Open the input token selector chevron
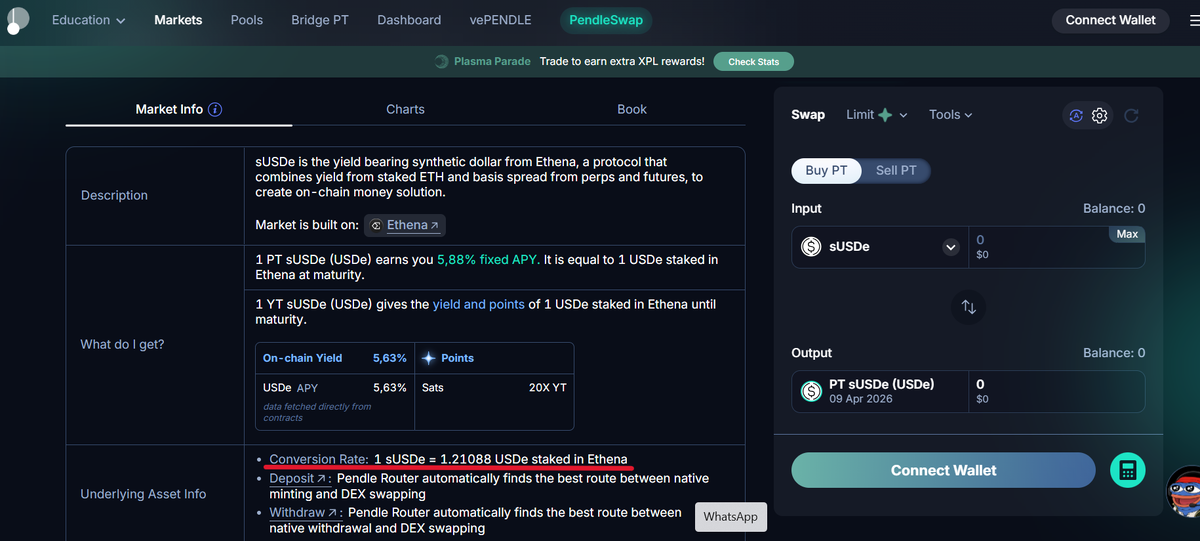1200x541 pixels. (951, 247)
